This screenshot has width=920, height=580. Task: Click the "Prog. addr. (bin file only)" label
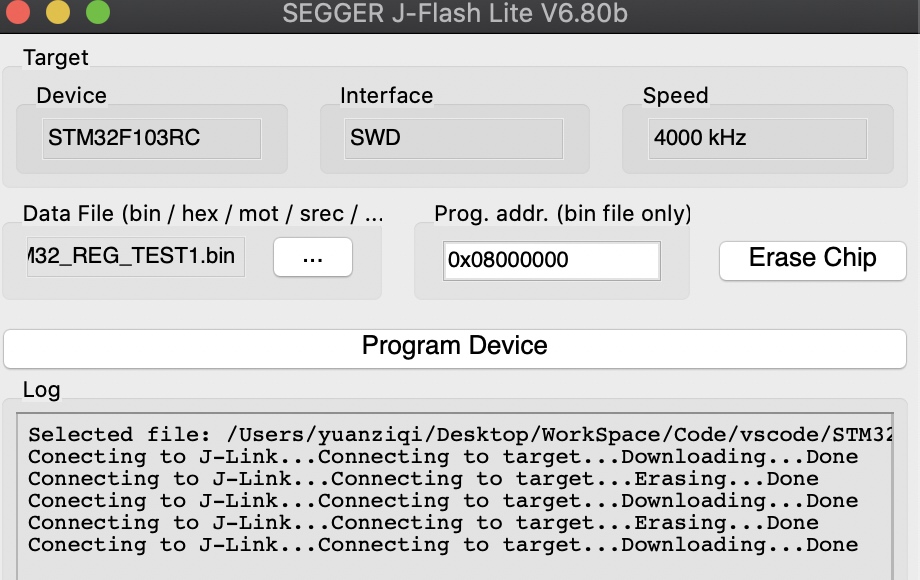(x=562, y=214)
